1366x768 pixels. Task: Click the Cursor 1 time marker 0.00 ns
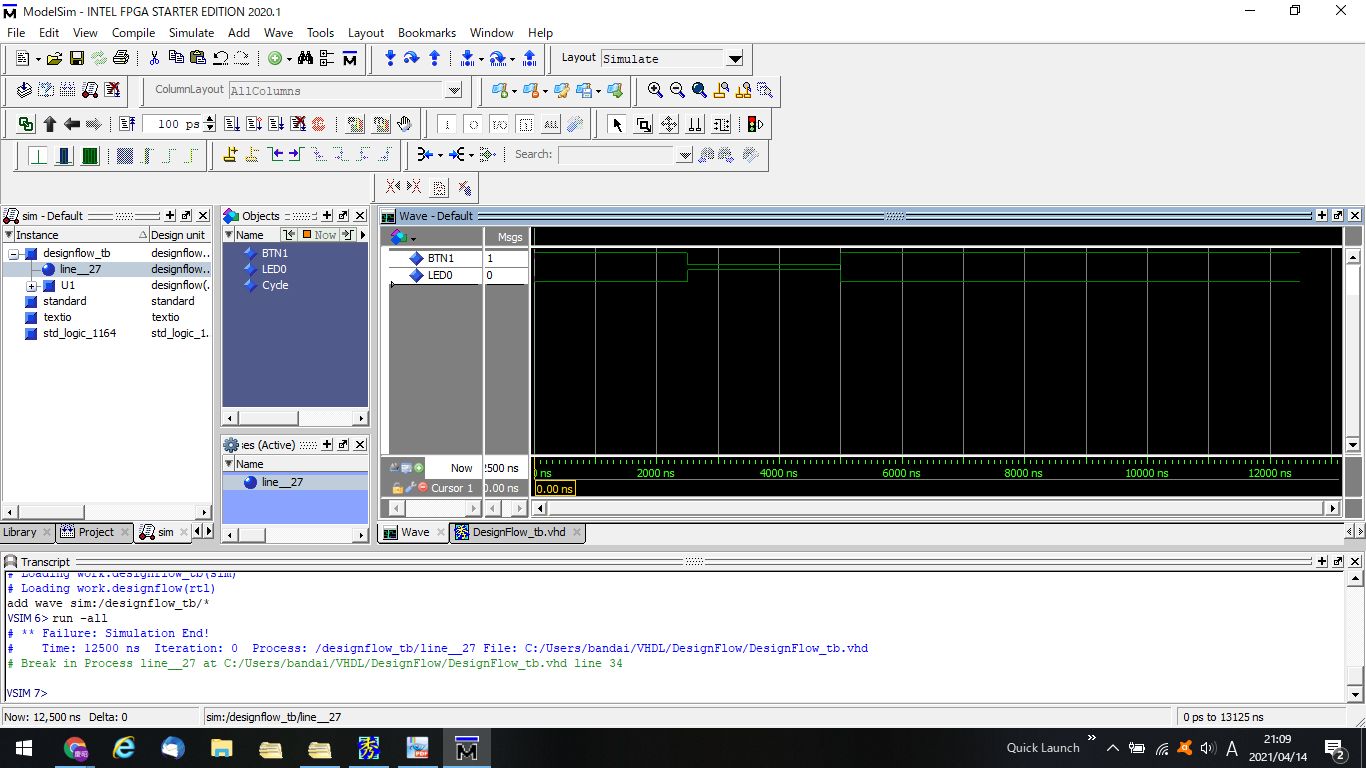[x=555, y=488]
